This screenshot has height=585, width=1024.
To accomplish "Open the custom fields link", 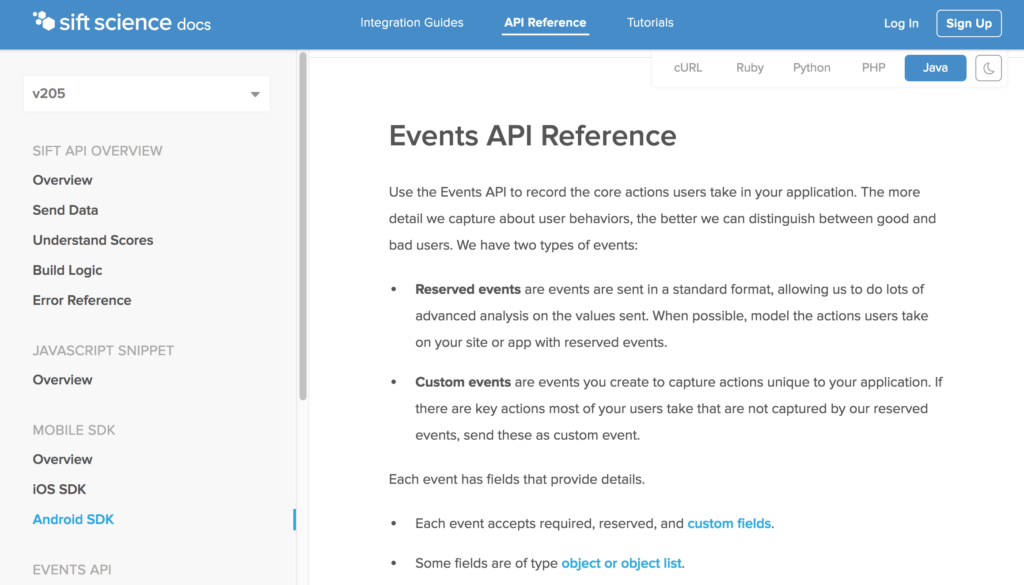I will (x=729, y=523).
